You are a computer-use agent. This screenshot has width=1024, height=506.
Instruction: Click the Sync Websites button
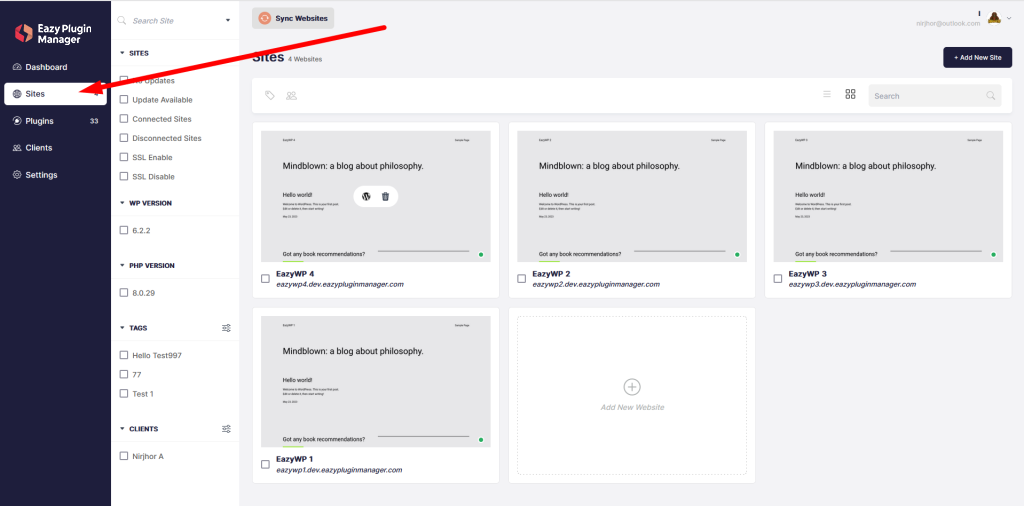pos(293,18)
